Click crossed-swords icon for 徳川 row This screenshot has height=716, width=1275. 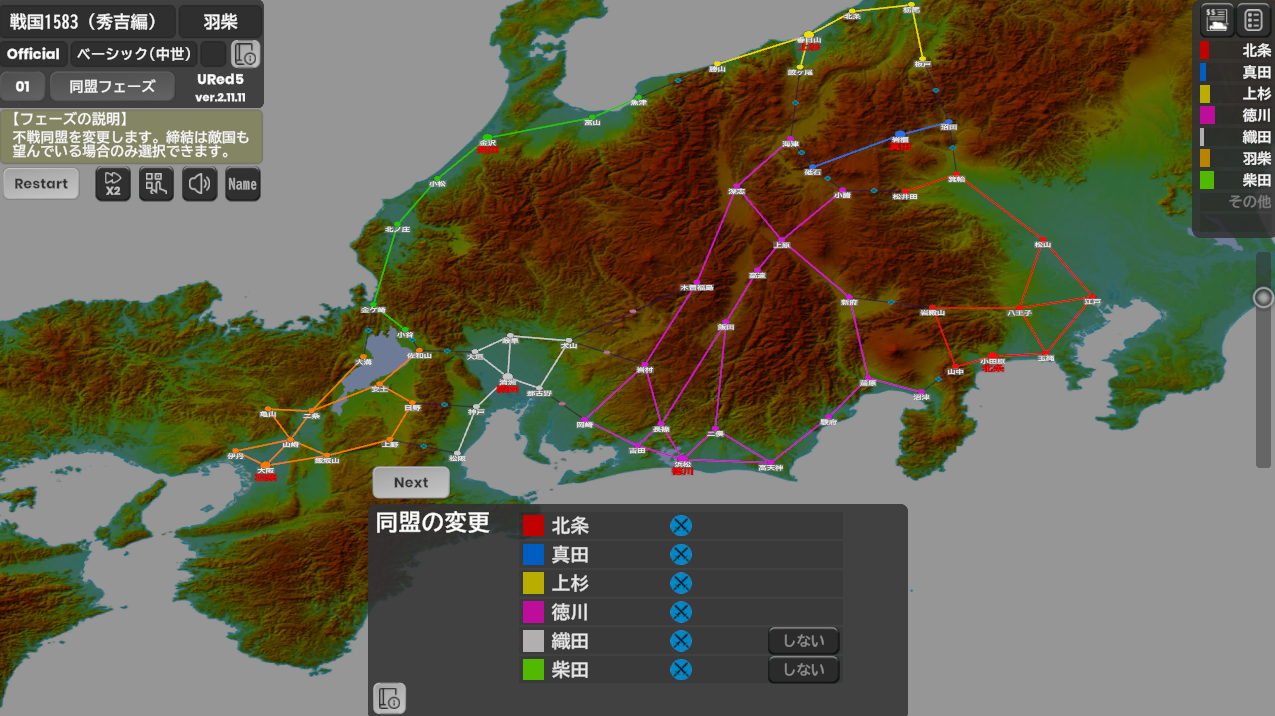pyautogui.click(x=680, y=612)
